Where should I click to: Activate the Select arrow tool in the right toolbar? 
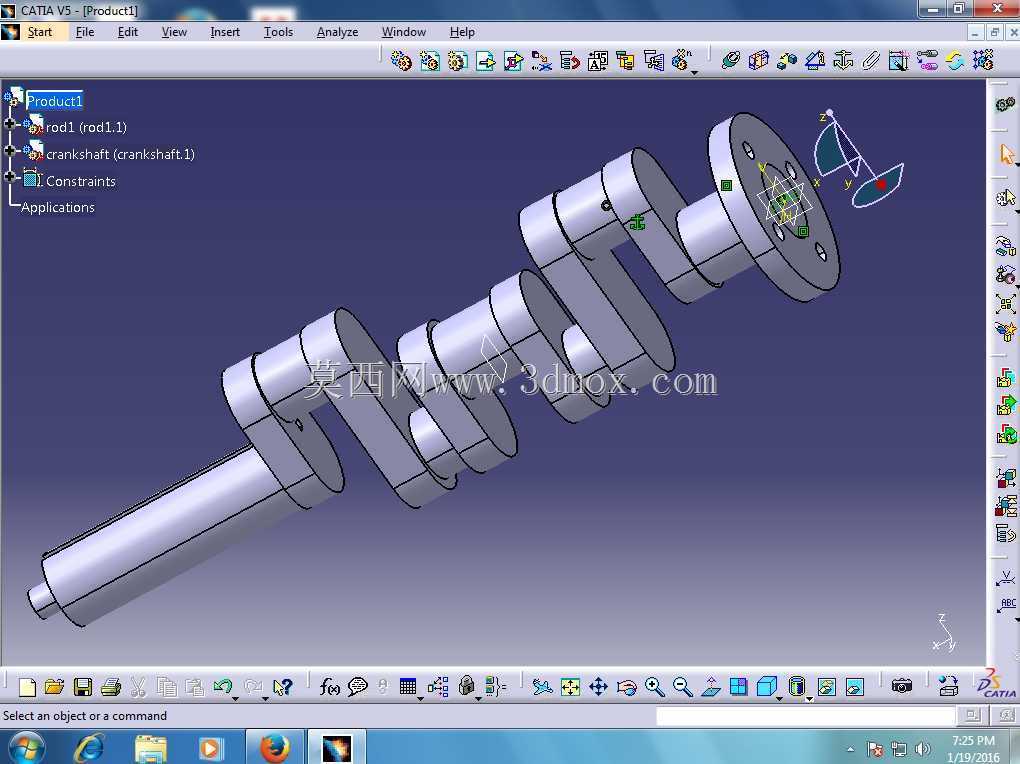(1005, 154)
